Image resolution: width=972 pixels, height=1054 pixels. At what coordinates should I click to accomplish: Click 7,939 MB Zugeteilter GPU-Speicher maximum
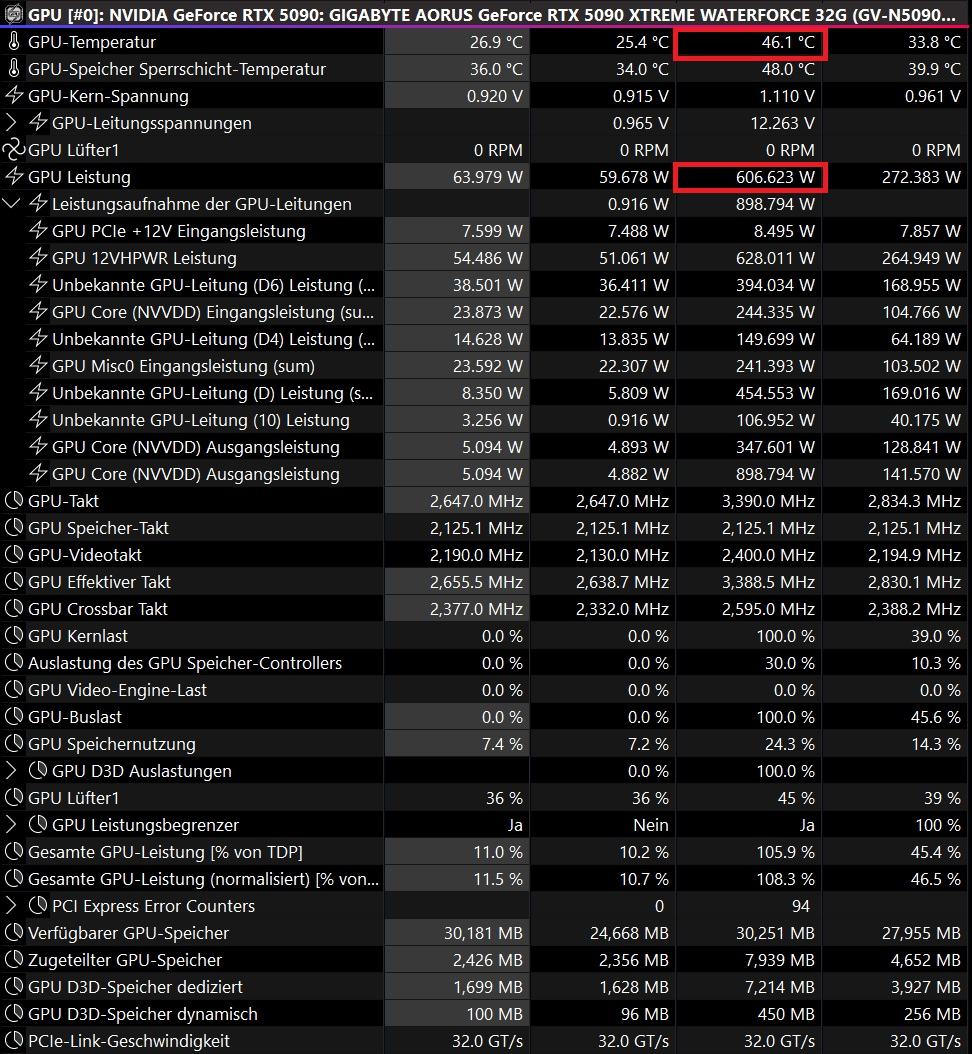pyautogui.click(x=780, y=960)
